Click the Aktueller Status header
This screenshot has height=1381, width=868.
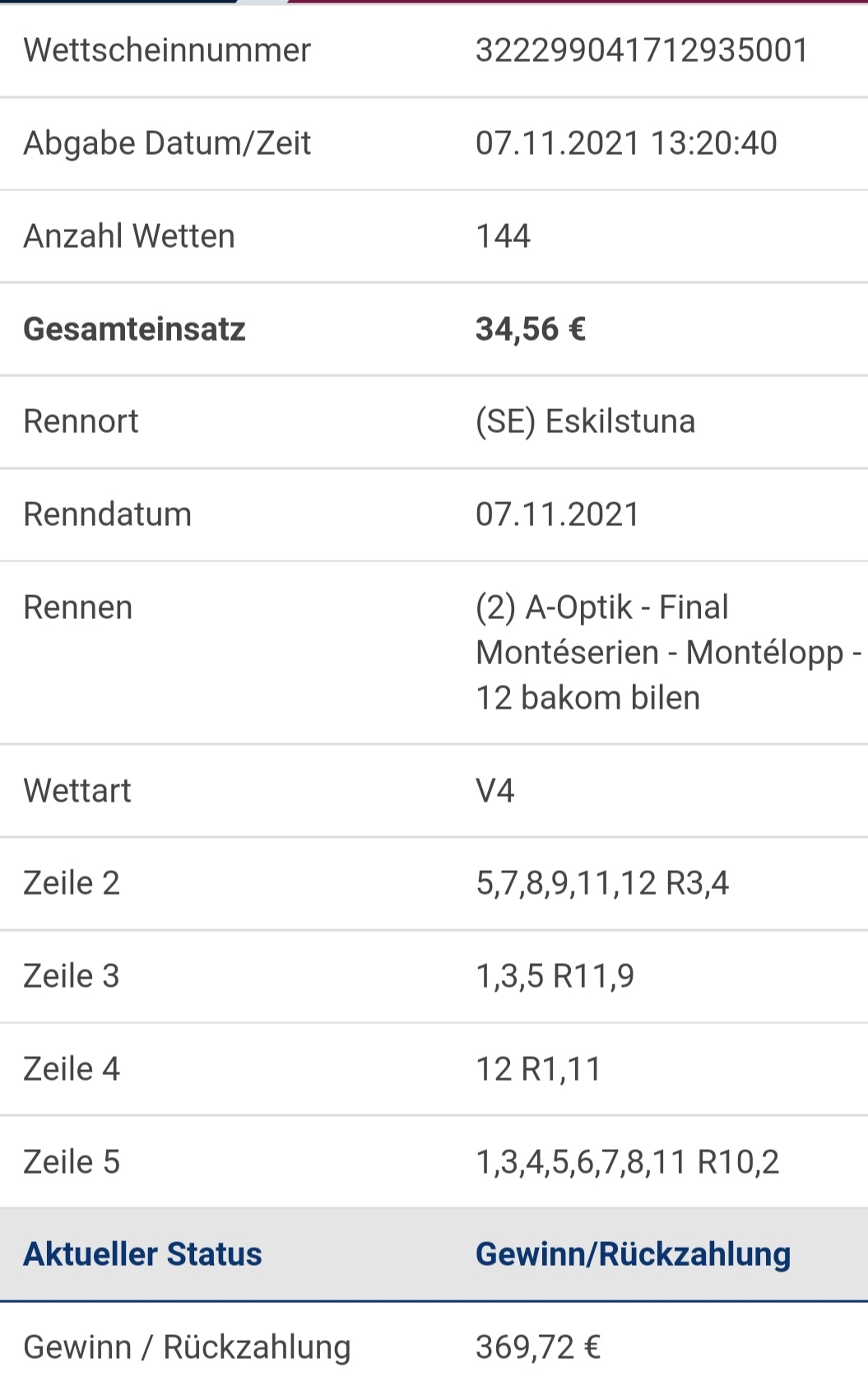tap(142, 1254)
